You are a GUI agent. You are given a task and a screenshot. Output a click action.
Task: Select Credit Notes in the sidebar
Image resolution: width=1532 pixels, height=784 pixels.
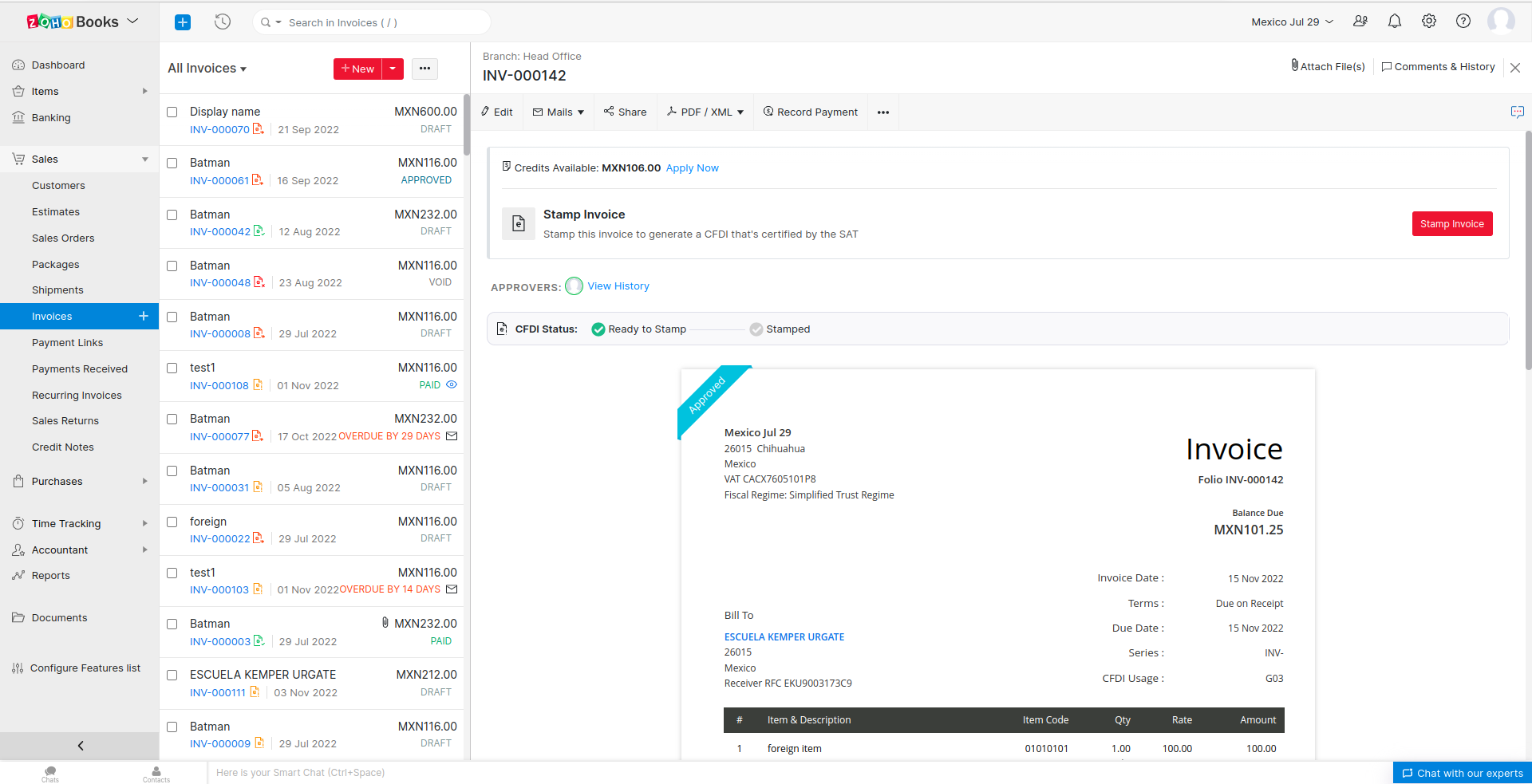[63, 447]
